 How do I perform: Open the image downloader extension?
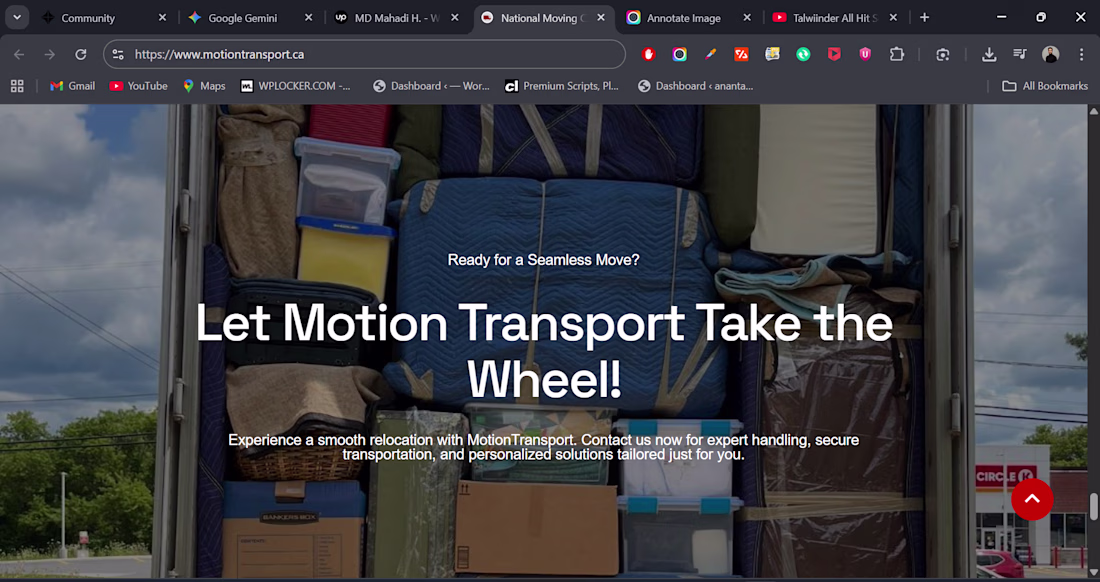coord(772,55)
